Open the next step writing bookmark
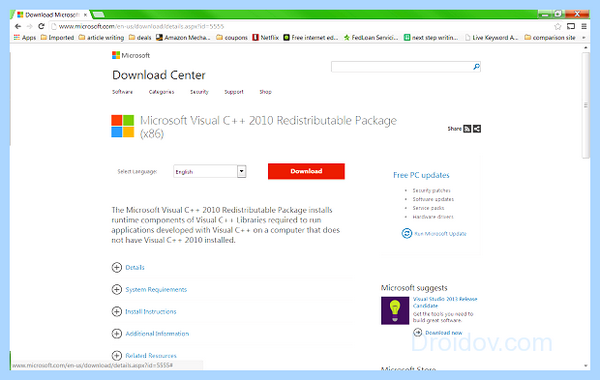The image size is (600, 380). (x=431, y=38)
